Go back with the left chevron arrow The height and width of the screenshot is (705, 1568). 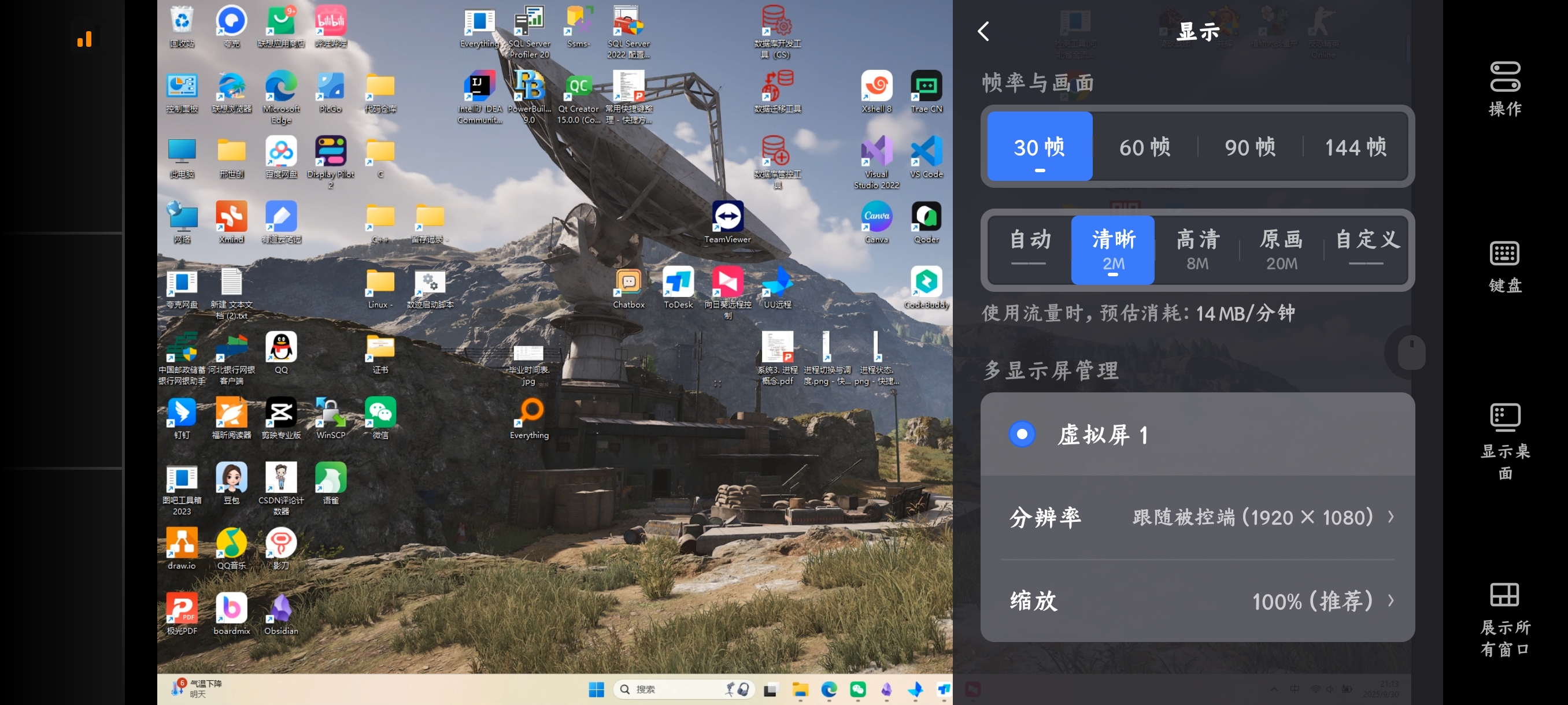pyautogui.click(x=983, y=31)
